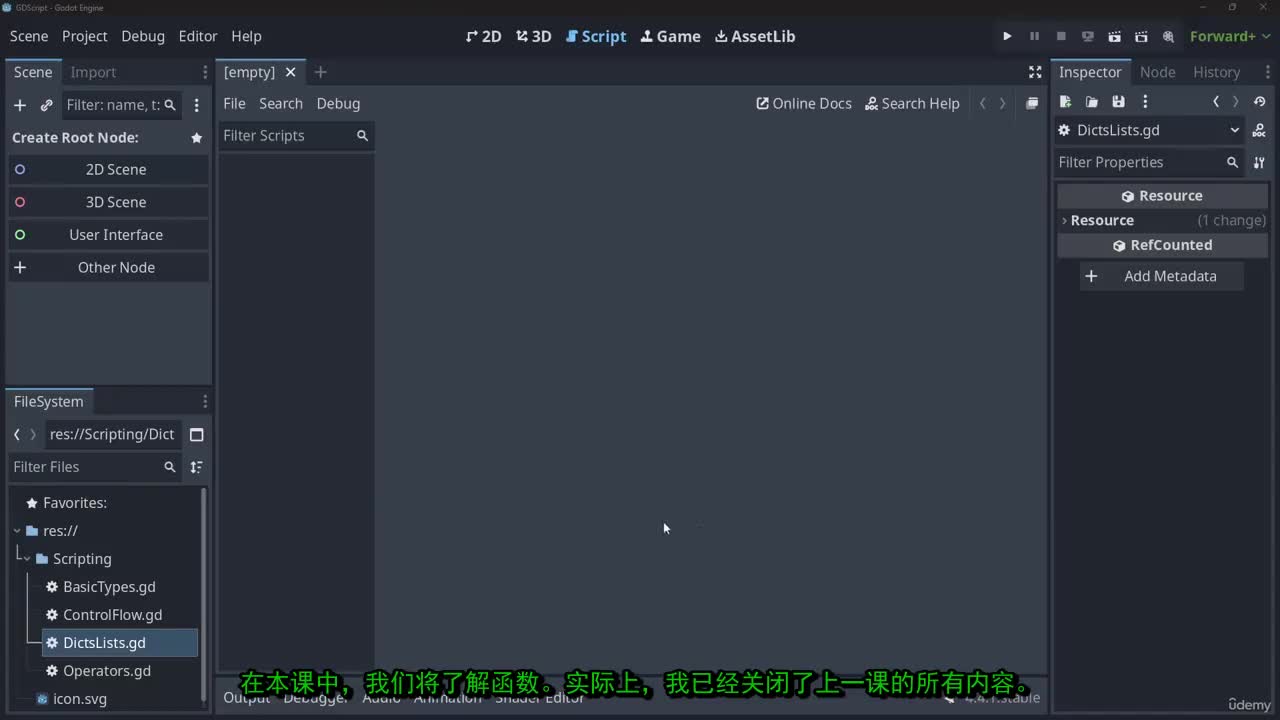Open the Scene menu in the top menu bar
Image resolution: width=1280 pixels, height=720 pixels.
pyautogui.click(x=29, y=36)
